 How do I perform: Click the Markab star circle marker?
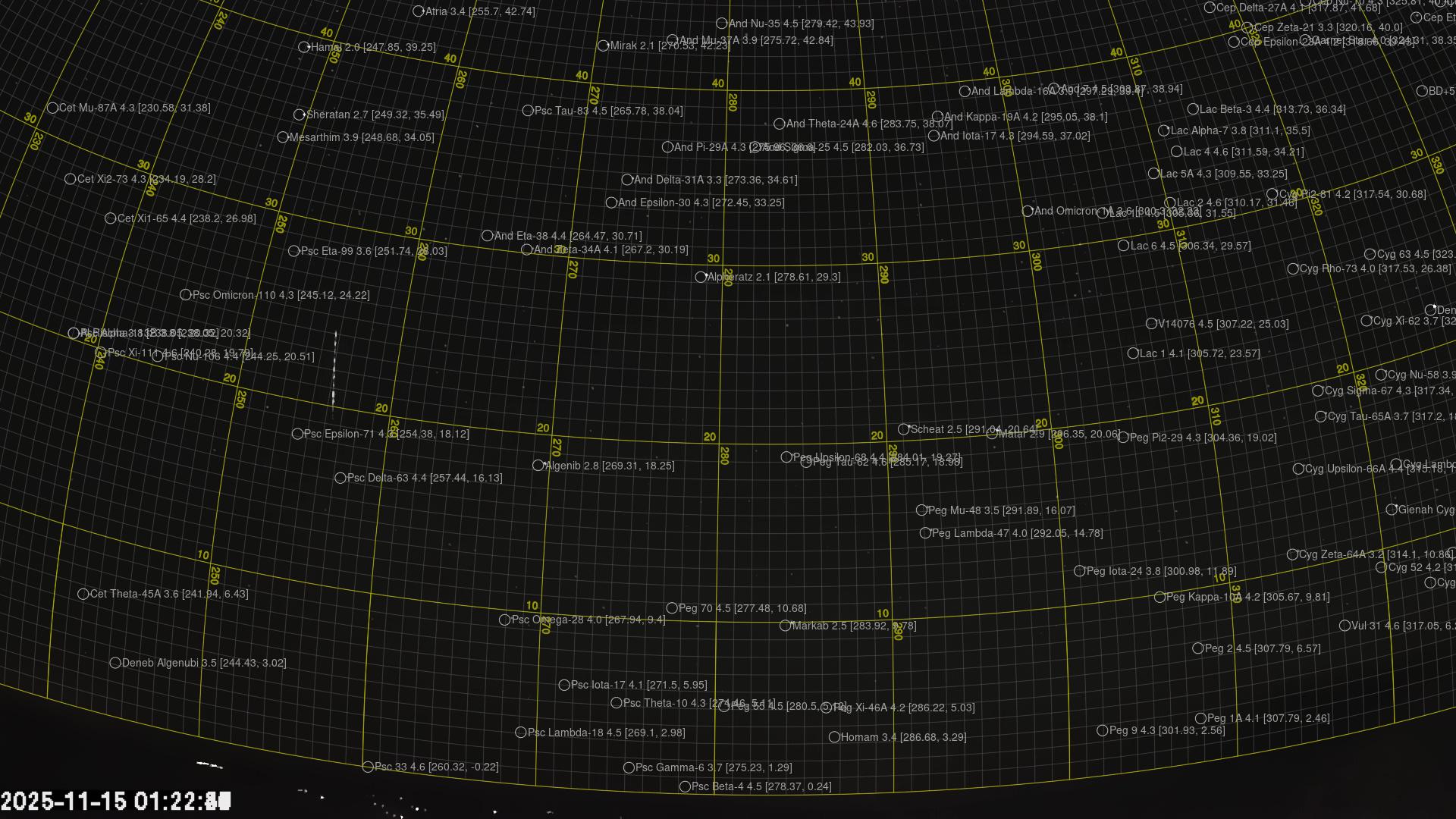785,626
